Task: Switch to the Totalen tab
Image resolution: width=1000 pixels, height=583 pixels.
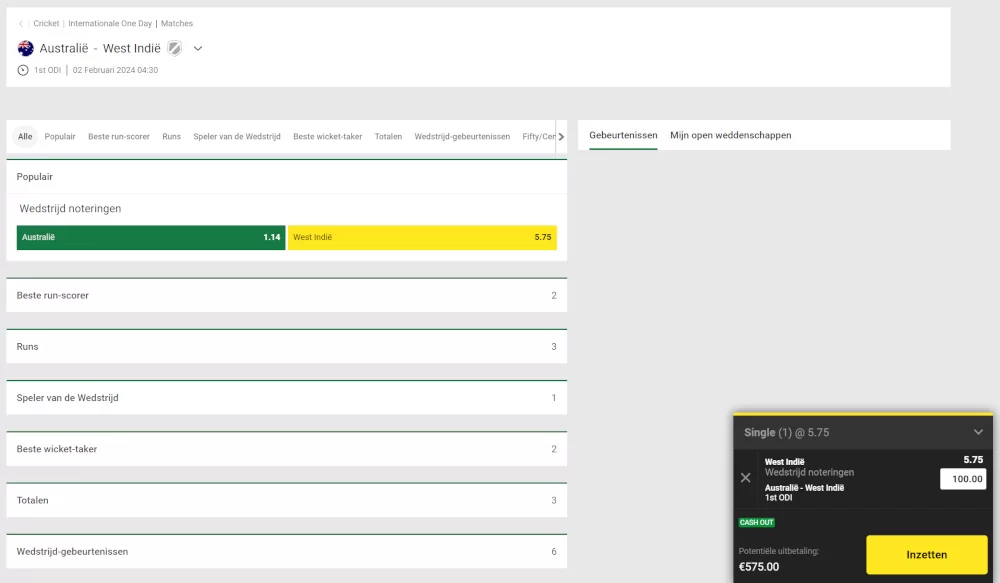Action: coord(388,137)
